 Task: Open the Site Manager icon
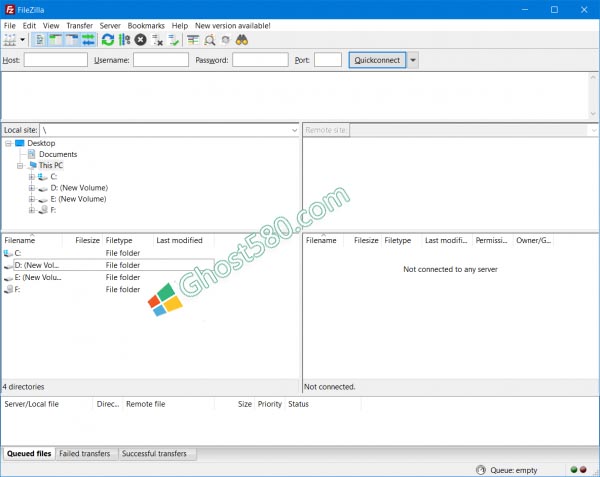point(10,40)
